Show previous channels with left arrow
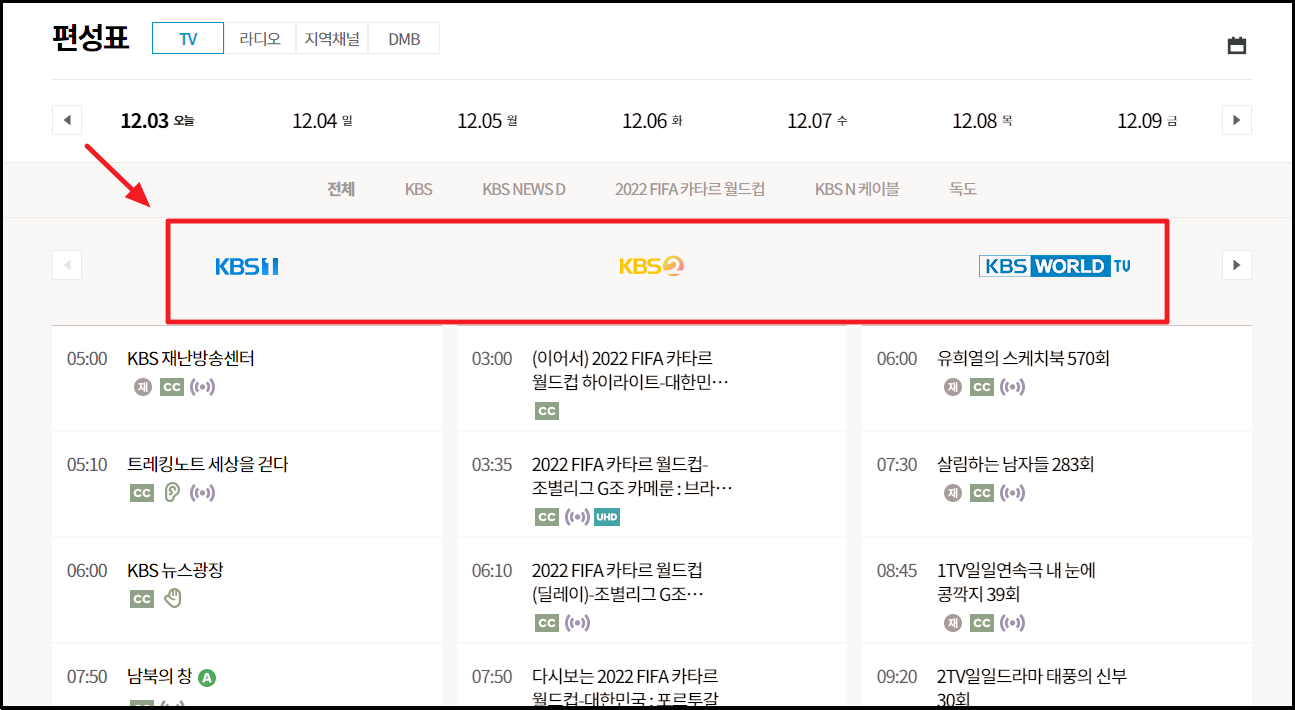 (x=67, y=265)
